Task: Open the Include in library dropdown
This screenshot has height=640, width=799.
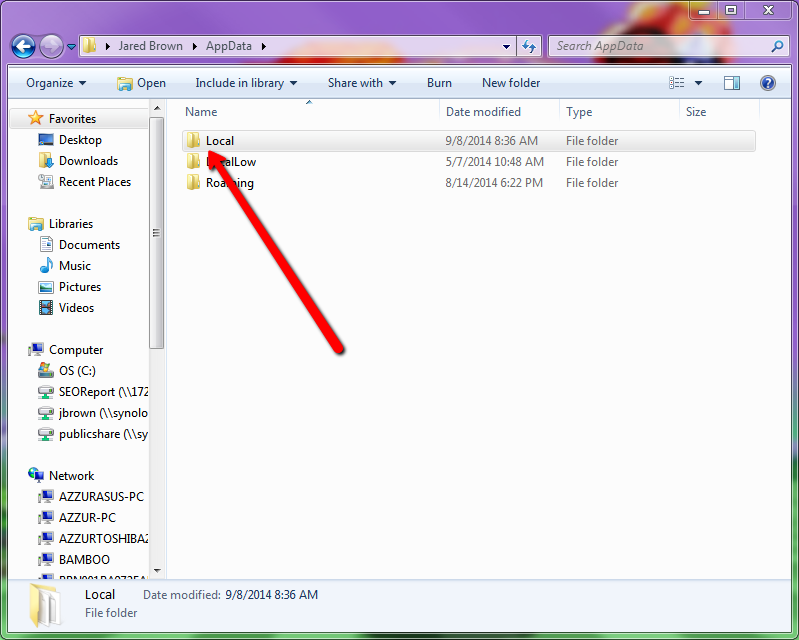Action: (x=246, y=83)
